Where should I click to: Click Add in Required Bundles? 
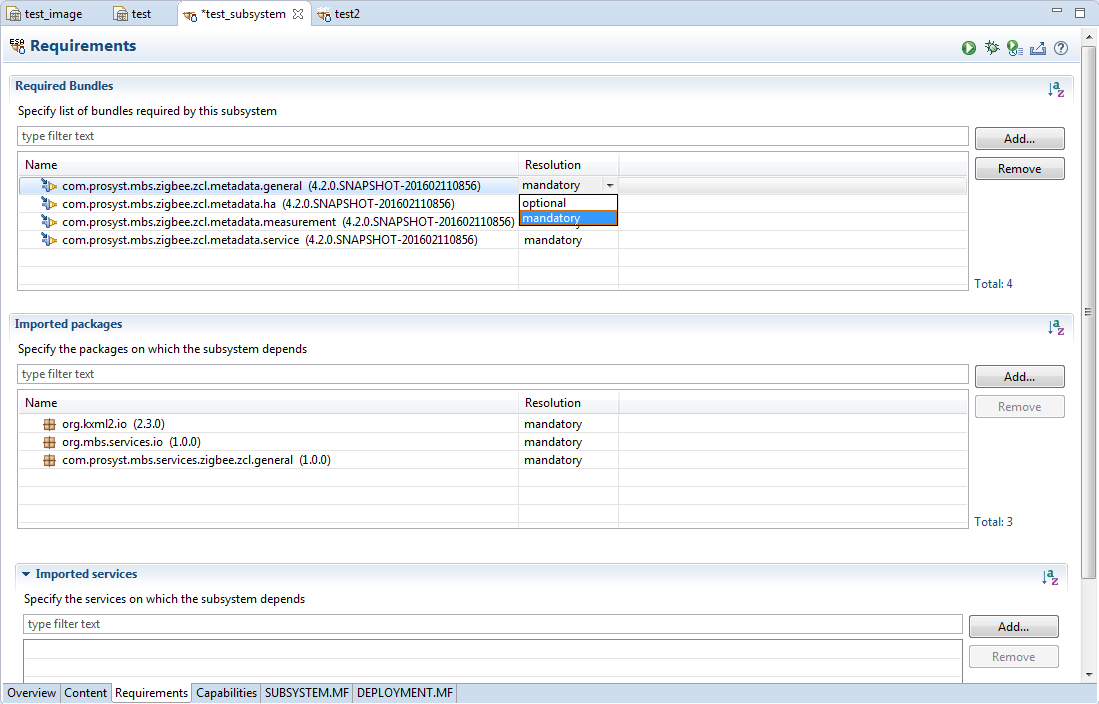point(1019,139)
